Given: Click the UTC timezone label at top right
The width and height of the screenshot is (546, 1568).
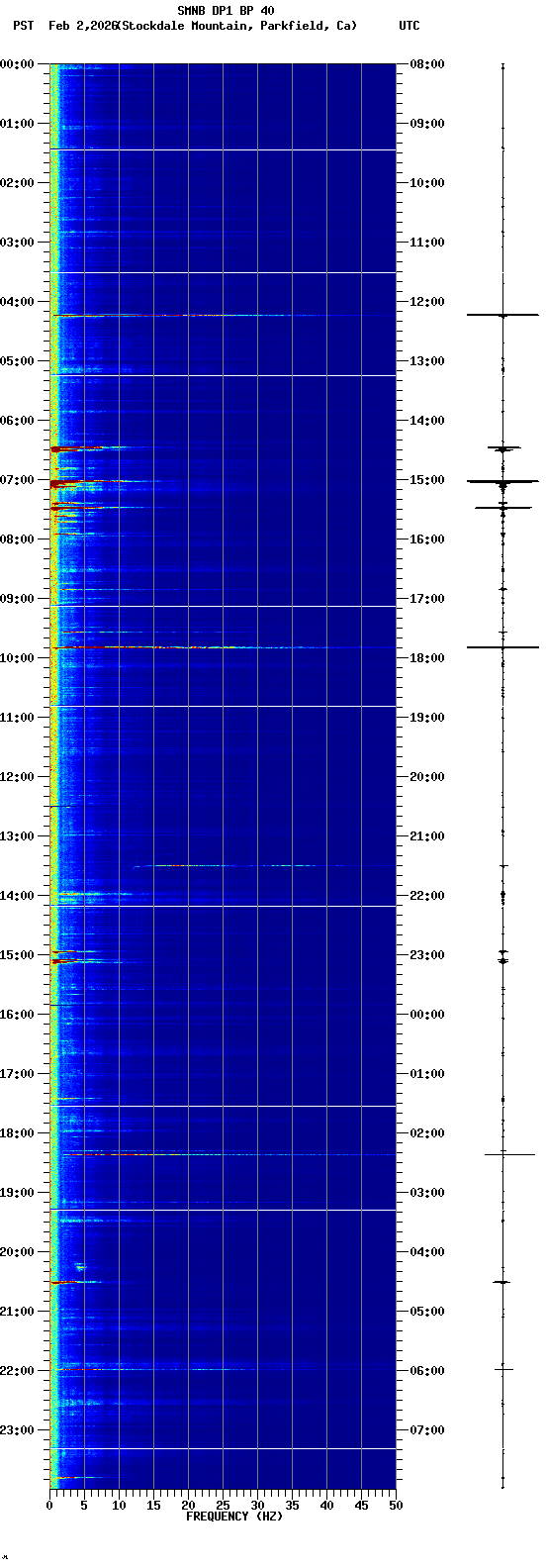Looking at the screenshot, I should 409,26.
